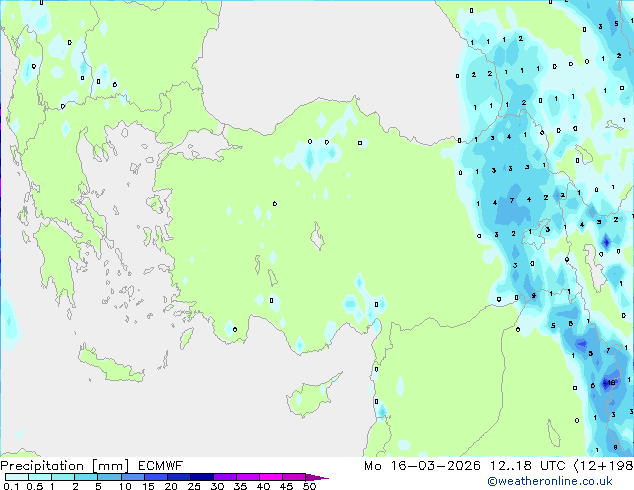The width and height of the screenshot is (634, 490).
Task: Click the 25–30 mm legend swatch
Action: 201,477
